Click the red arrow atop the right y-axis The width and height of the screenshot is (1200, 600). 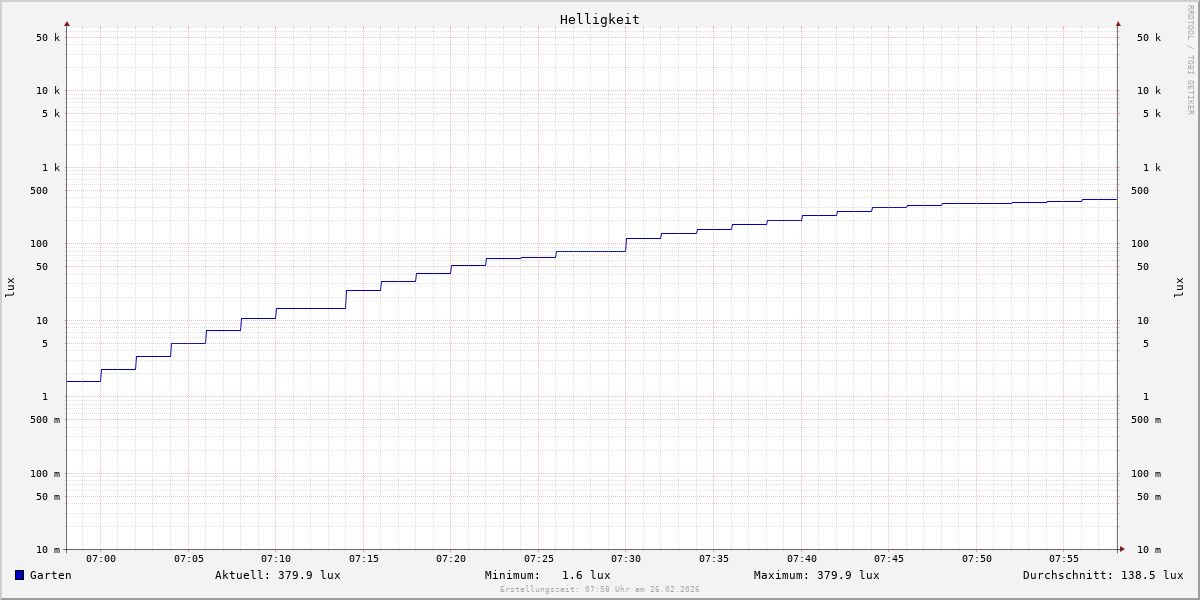pos(1118,24)
